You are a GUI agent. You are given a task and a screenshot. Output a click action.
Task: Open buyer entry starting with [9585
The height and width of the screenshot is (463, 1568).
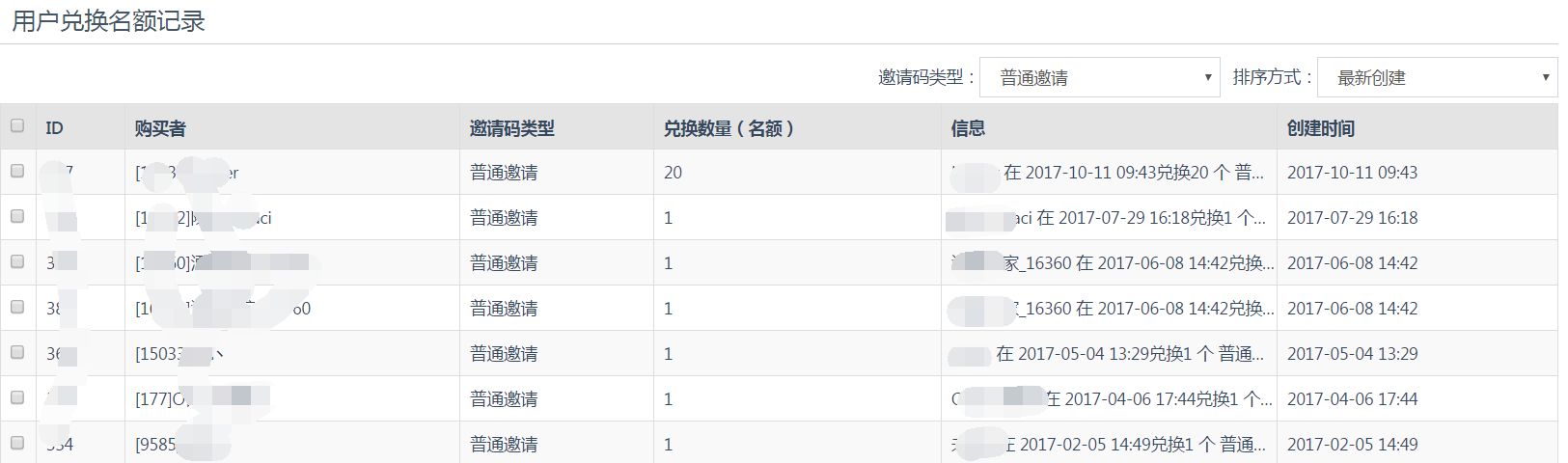(183, 445)
